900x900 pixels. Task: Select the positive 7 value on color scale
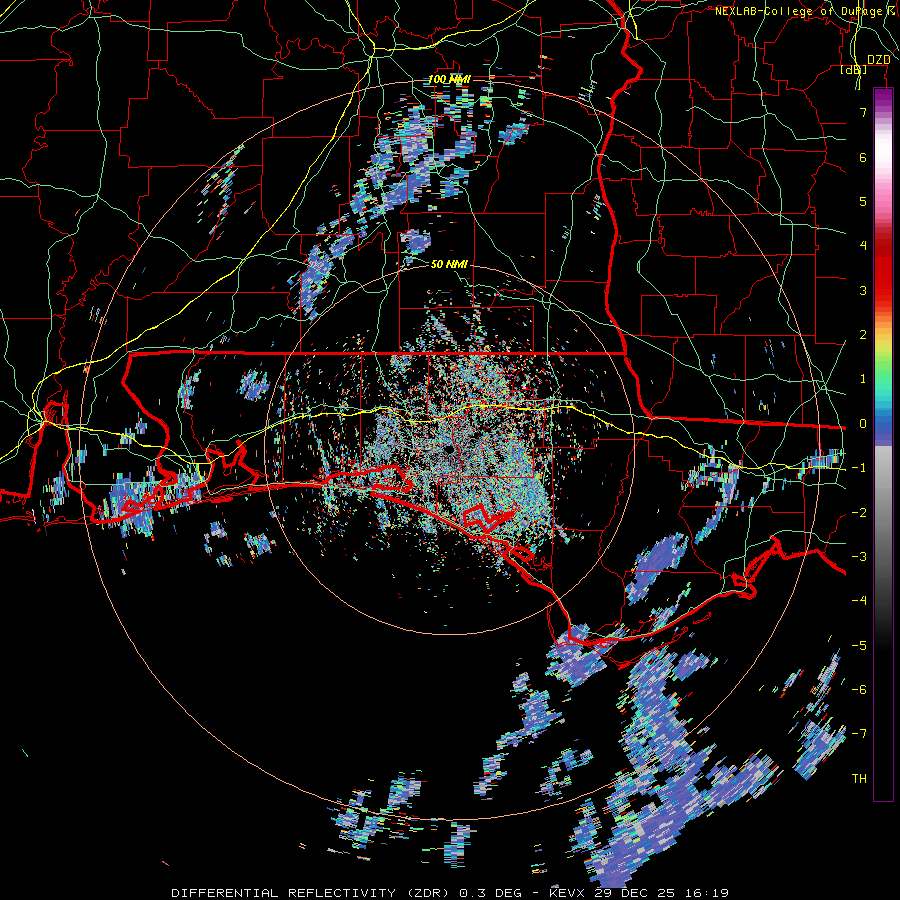point(863,112)
